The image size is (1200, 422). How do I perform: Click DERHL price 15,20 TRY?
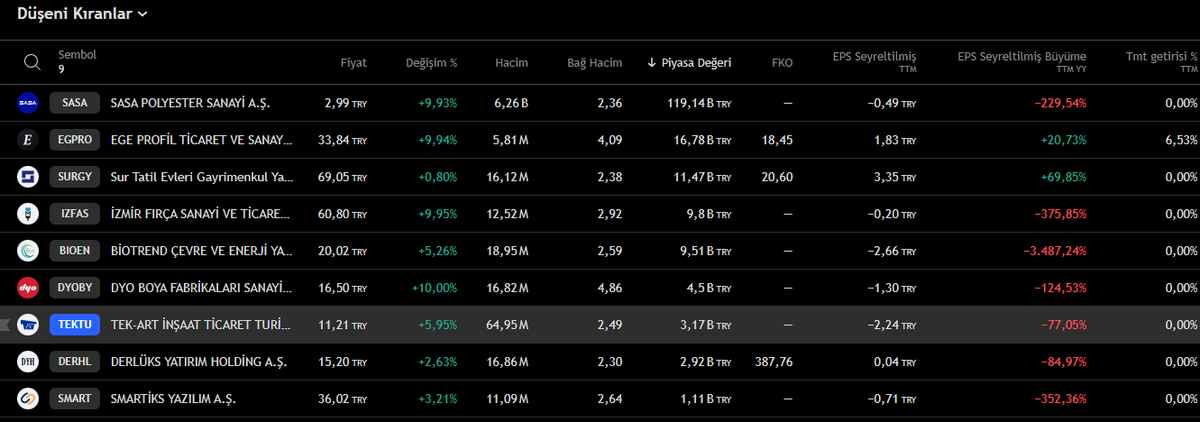(342, 362)
